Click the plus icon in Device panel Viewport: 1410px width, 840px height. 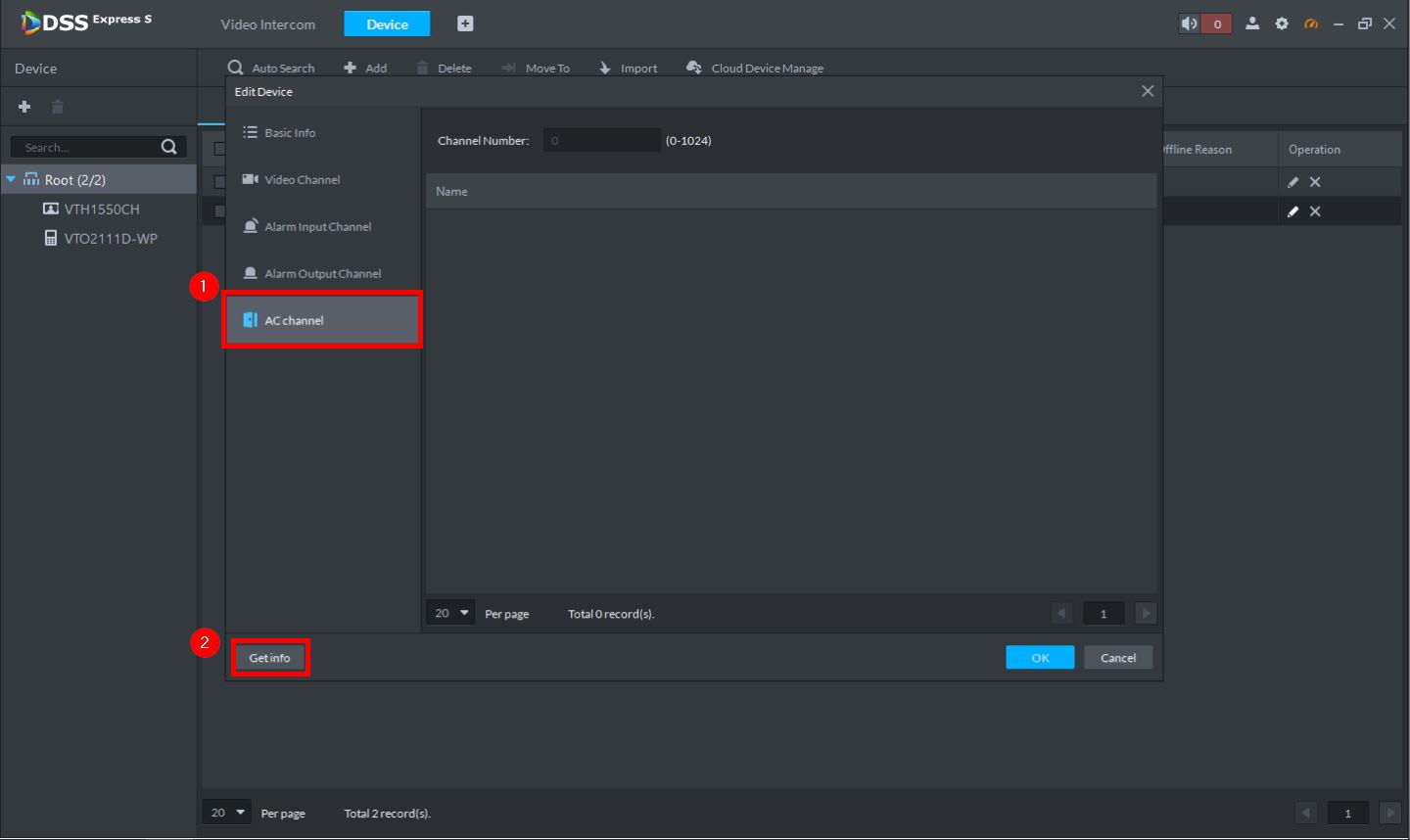[24, 107]
